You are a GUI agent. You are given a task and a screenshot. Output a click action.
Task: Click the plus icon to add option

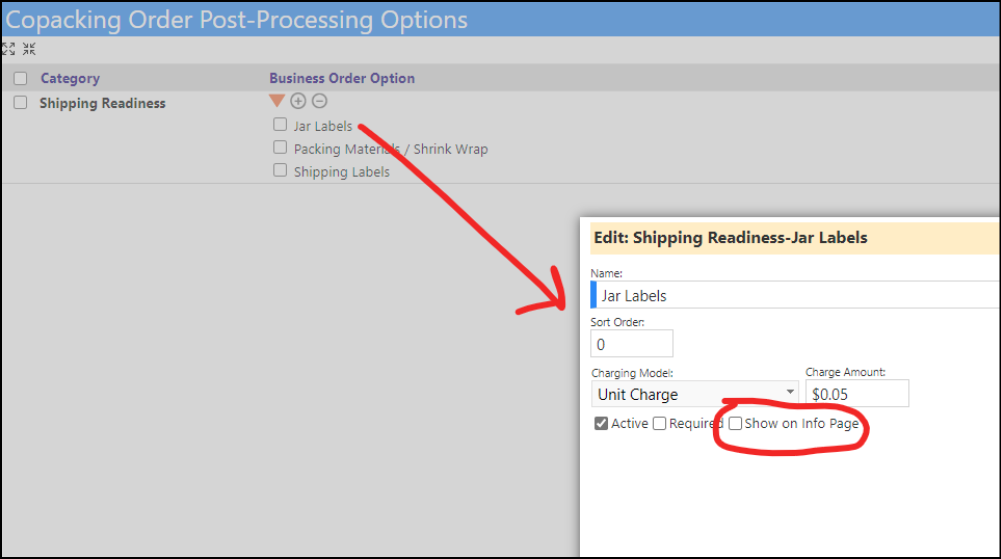(298, 101)
